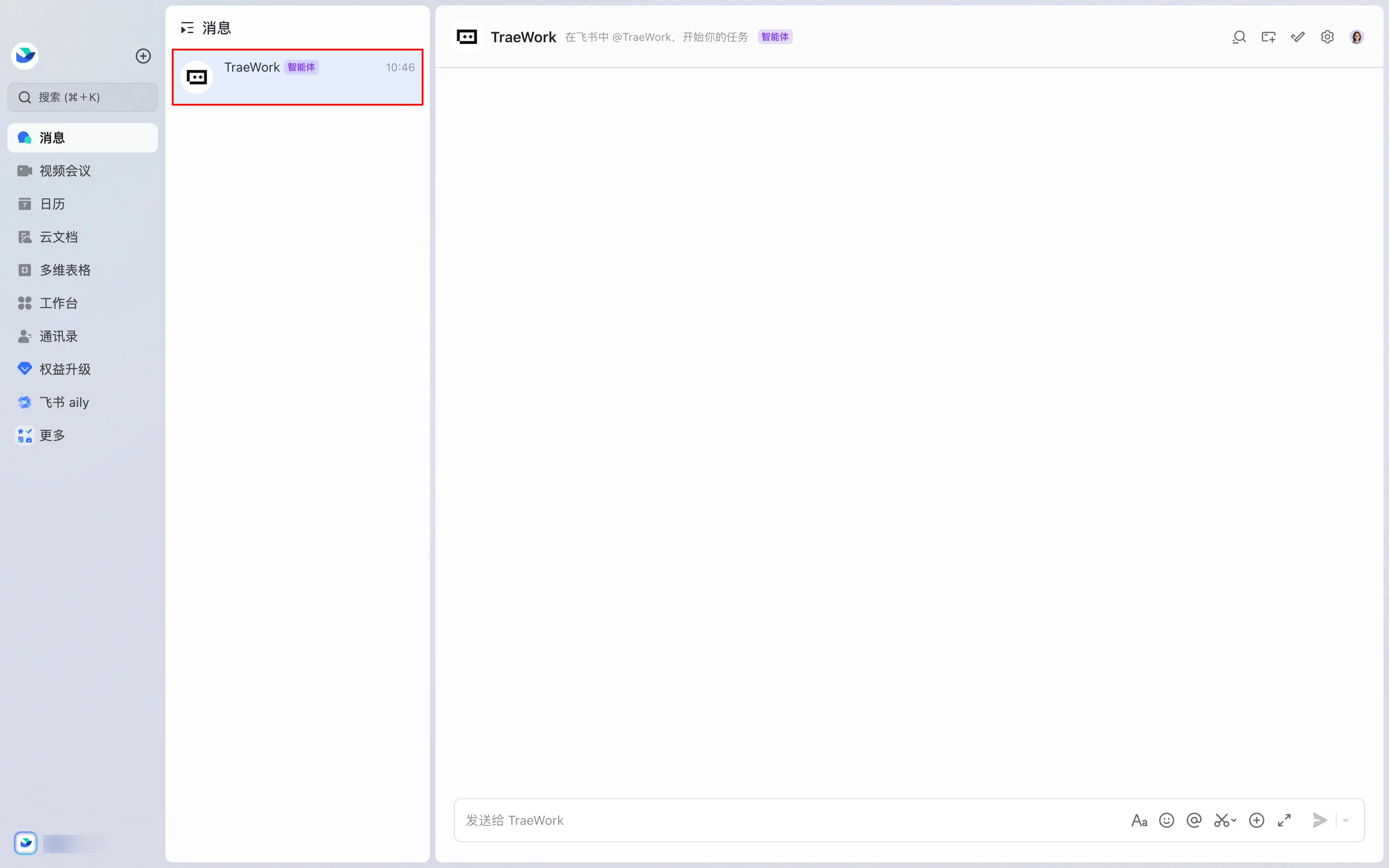Viewport: 1389px width, 868px height.
Task: Click the Feishu logo avatar at top left
Action: [25, 56]
